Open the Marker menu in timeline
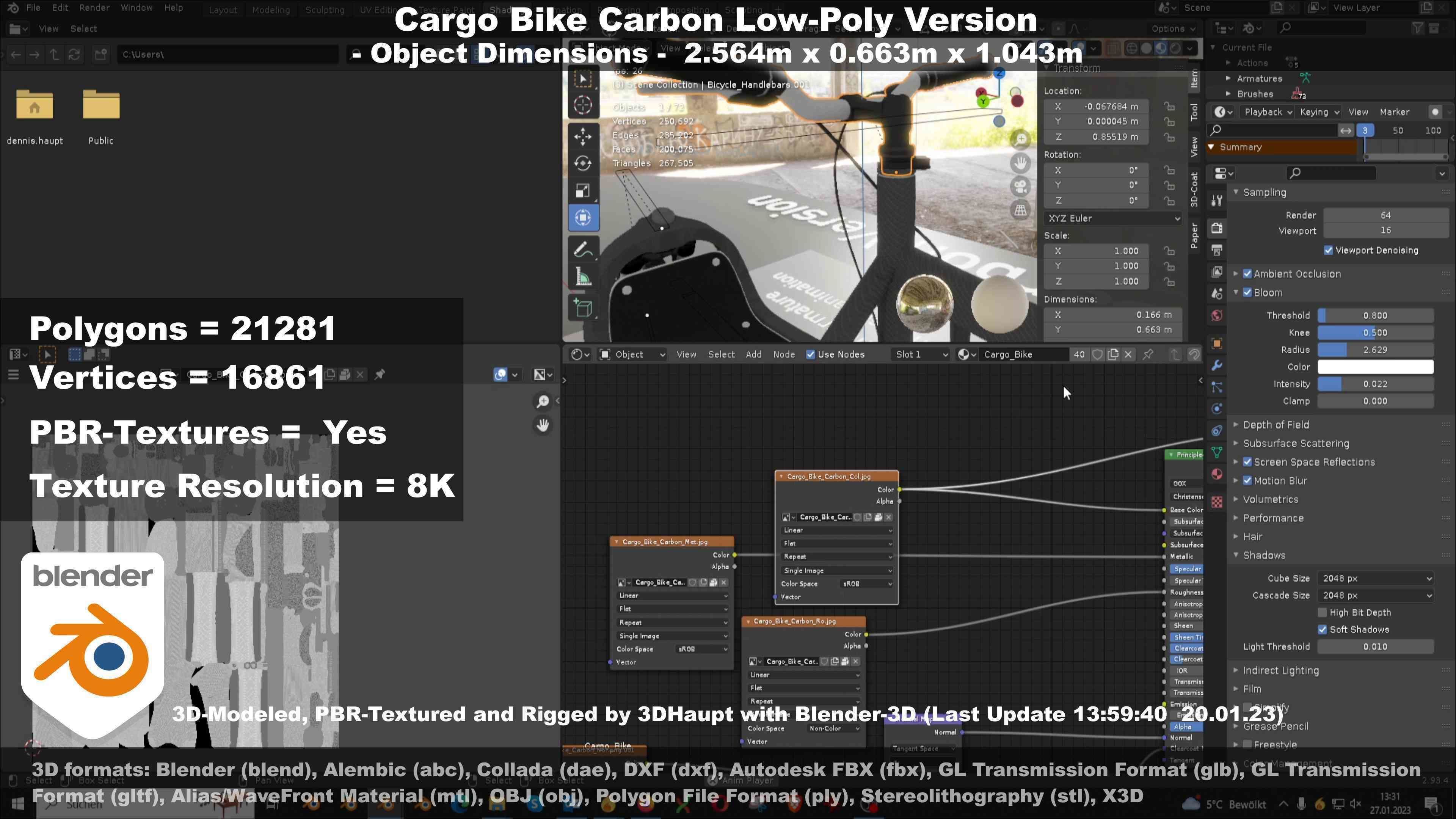This screenshot has height=819, width=1456. [1395, 112]
